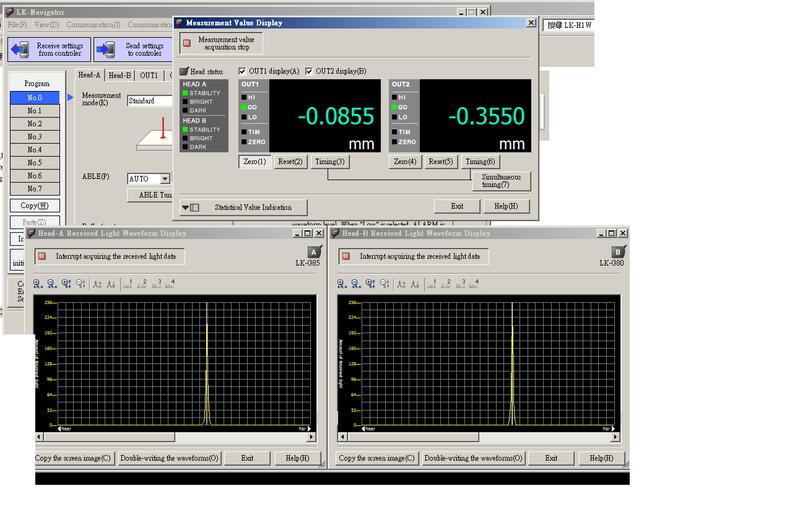Screen dimensions: 800x517
Task: Open the Measurement mode Standard combo box
Action: (149, 101)
